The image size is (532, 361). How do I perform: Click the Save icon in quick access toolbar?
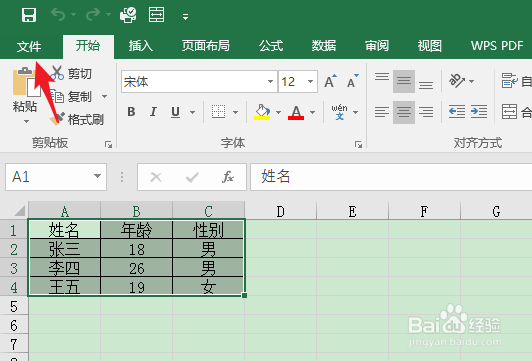tap(29, 15)
